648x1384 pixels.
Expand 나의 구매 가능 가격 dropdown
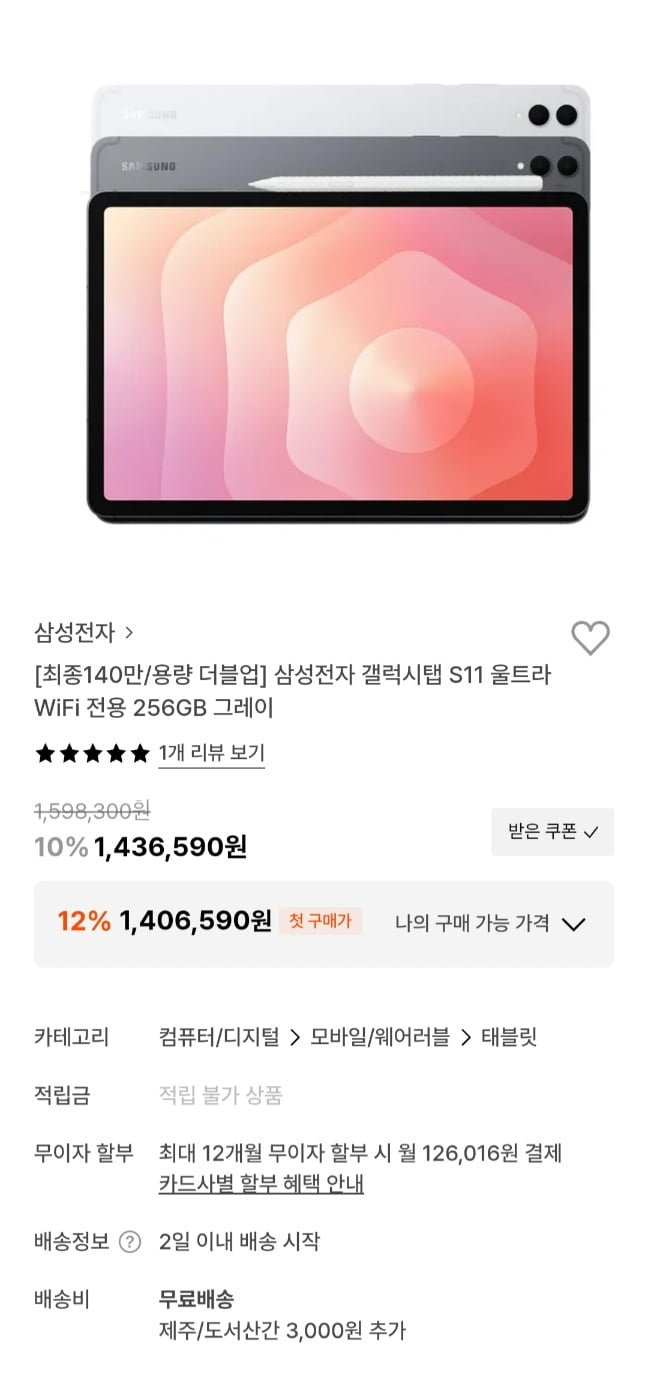(x=490, y=923)
